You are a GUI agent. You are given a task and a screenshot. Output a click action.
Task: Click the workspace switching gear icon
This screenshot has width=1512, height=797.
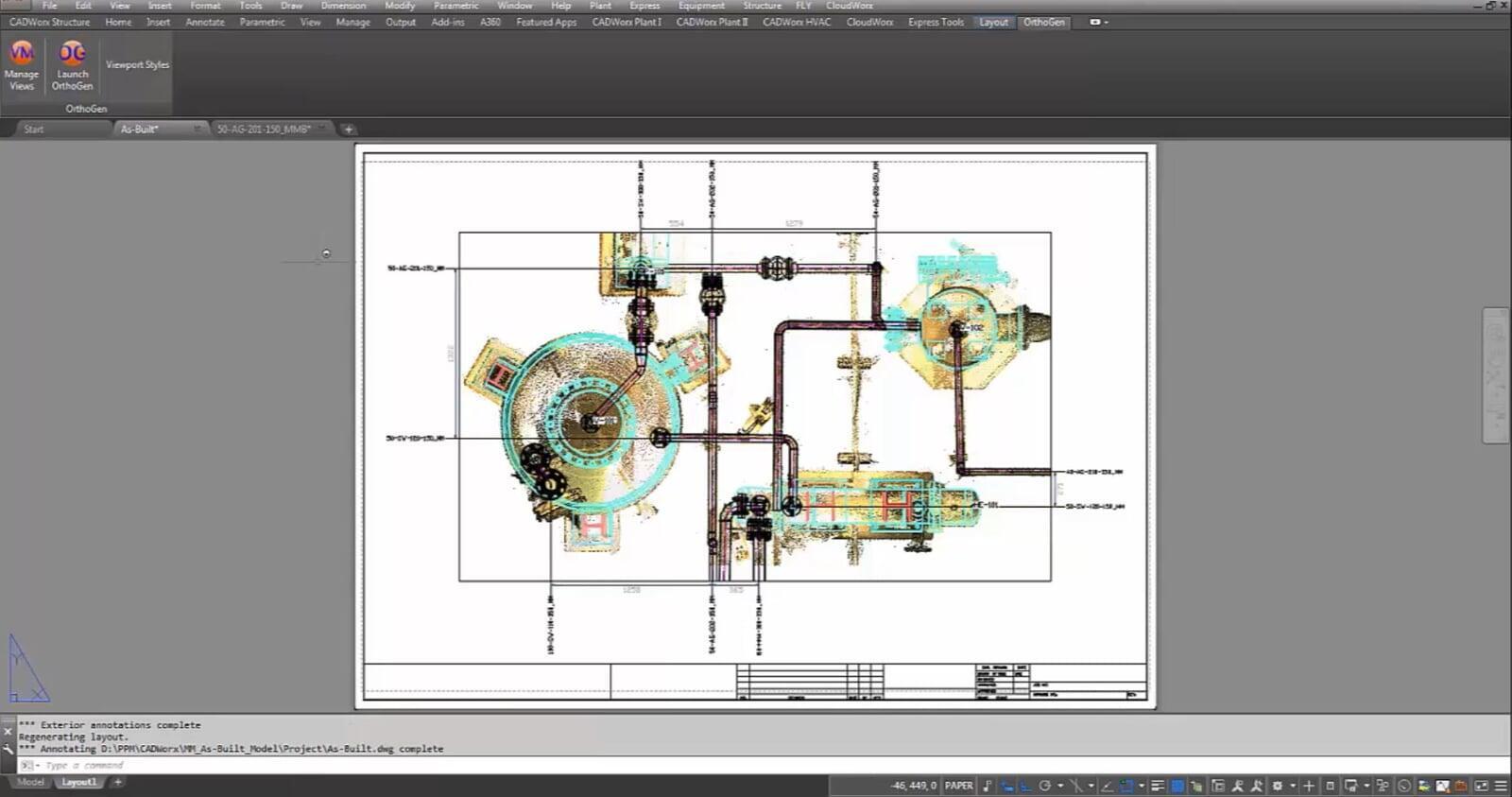coord(1278,786)
